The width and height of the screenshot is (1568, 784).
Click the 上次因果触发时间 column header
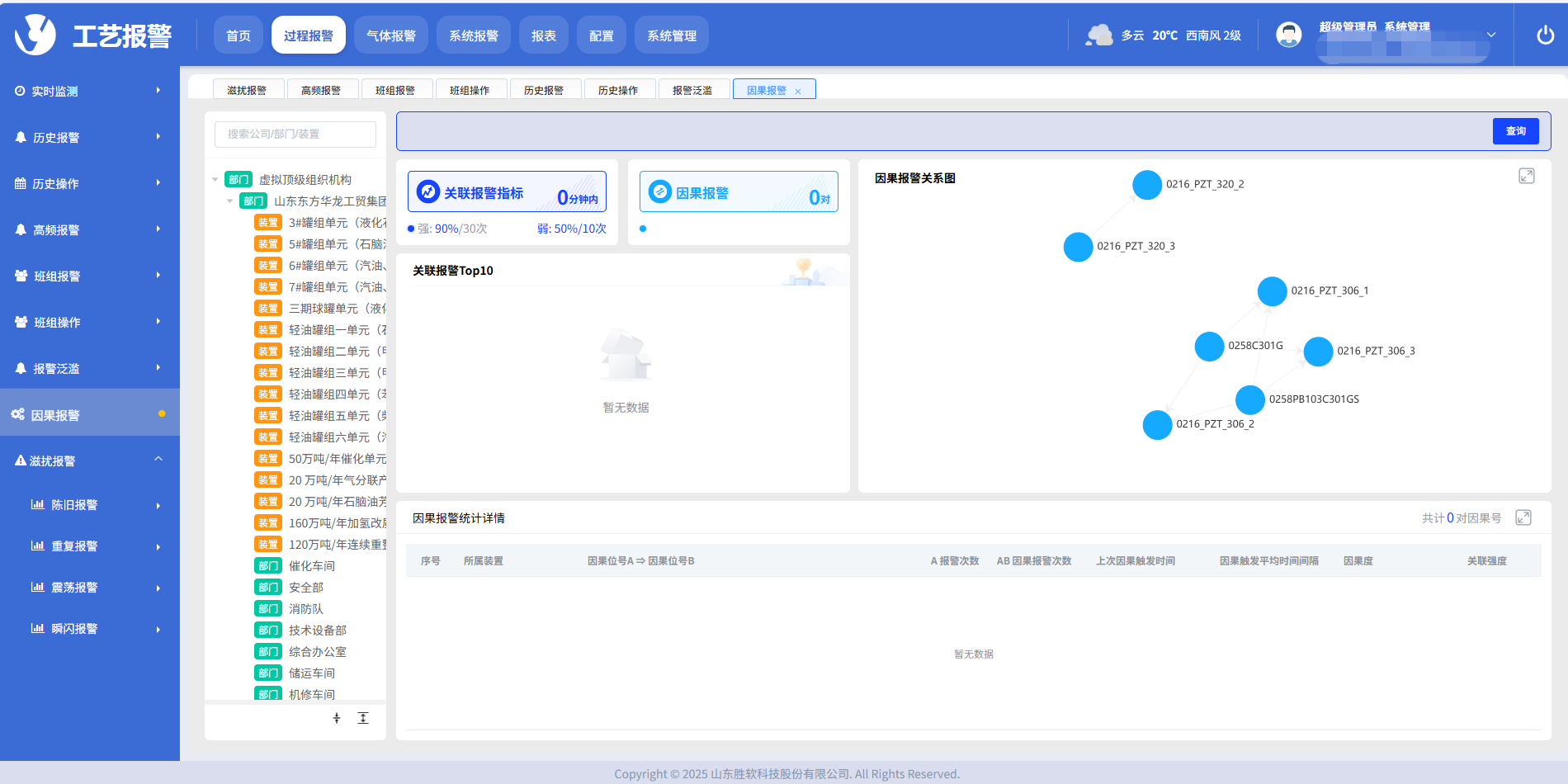pyautogui.click(x=1135, y=560)
